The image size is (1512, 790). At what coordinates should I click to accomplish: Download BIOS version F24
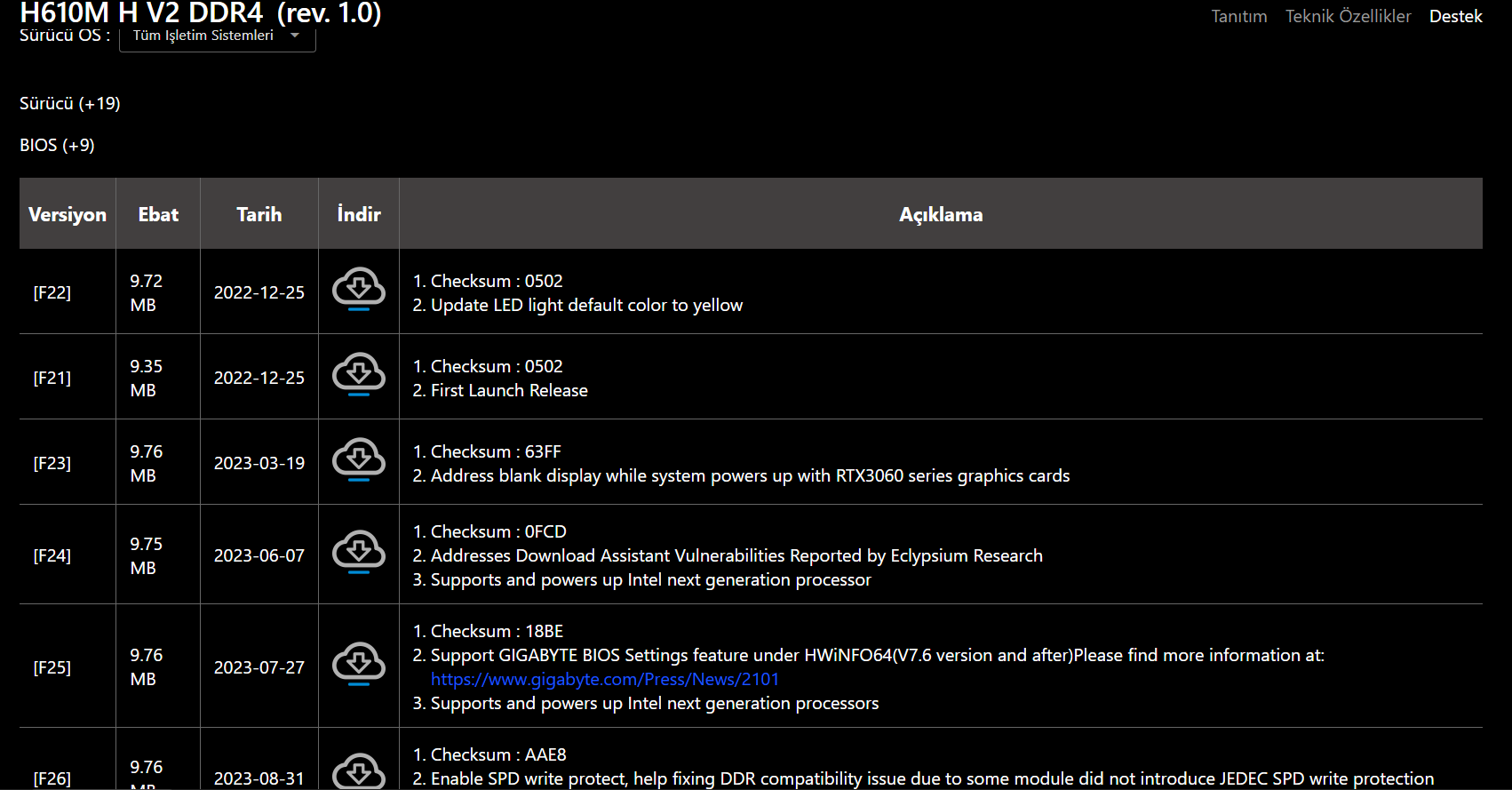tap(358, 552)
